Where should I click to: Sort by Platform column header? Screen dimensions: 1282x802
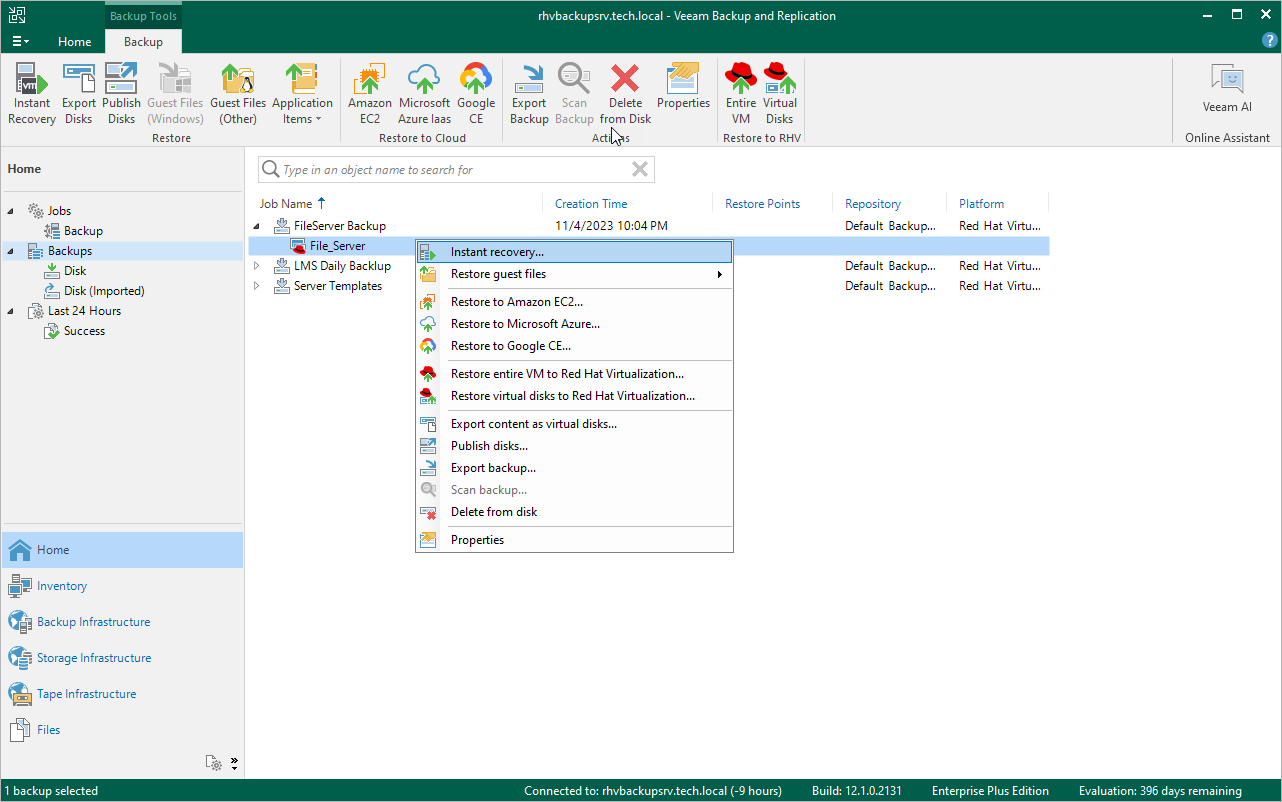pyautogui.click(x=982, y=204)
